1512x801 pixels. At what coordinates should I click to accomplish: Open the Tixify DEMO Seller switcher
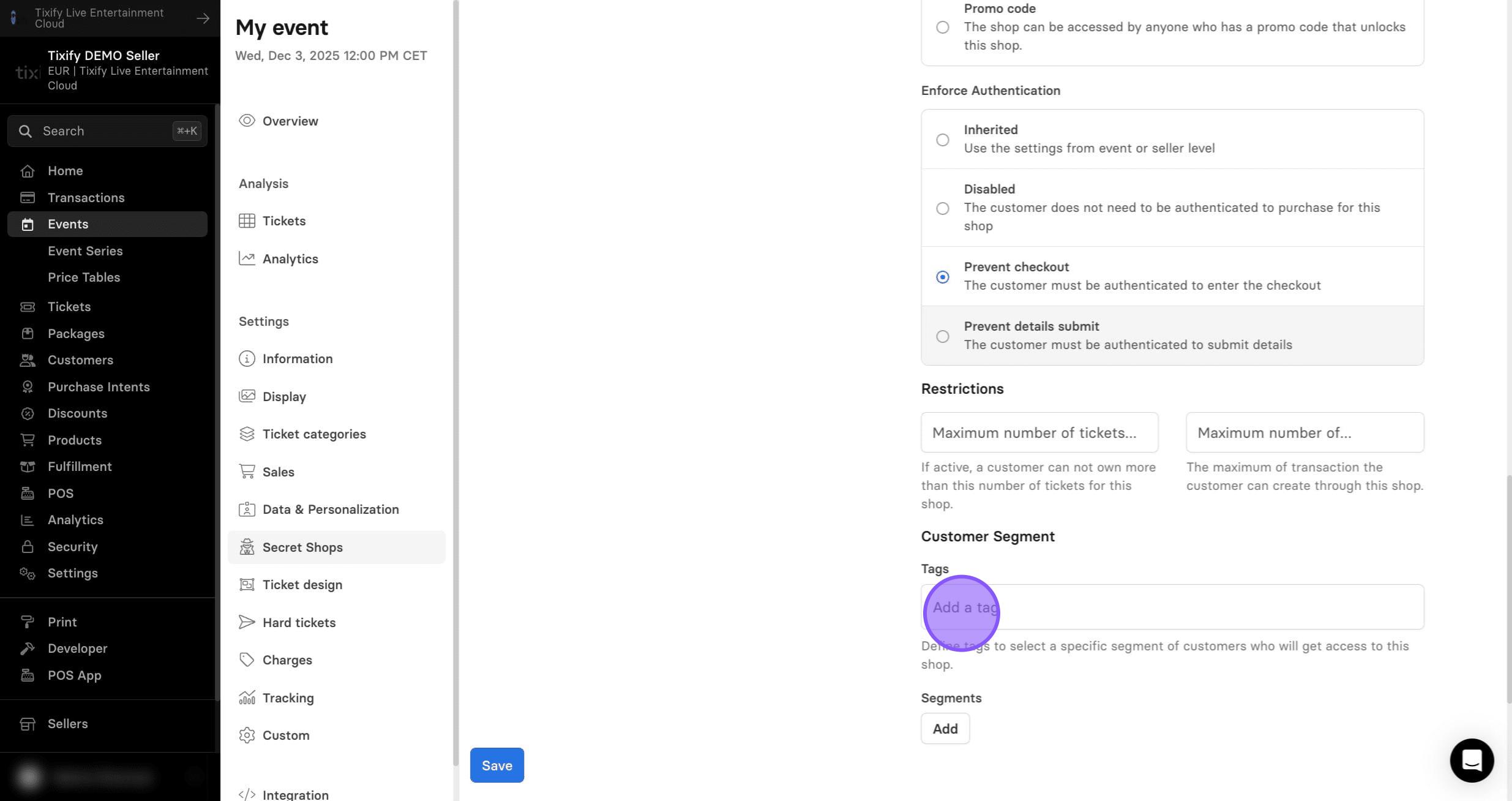pos(110,70)
